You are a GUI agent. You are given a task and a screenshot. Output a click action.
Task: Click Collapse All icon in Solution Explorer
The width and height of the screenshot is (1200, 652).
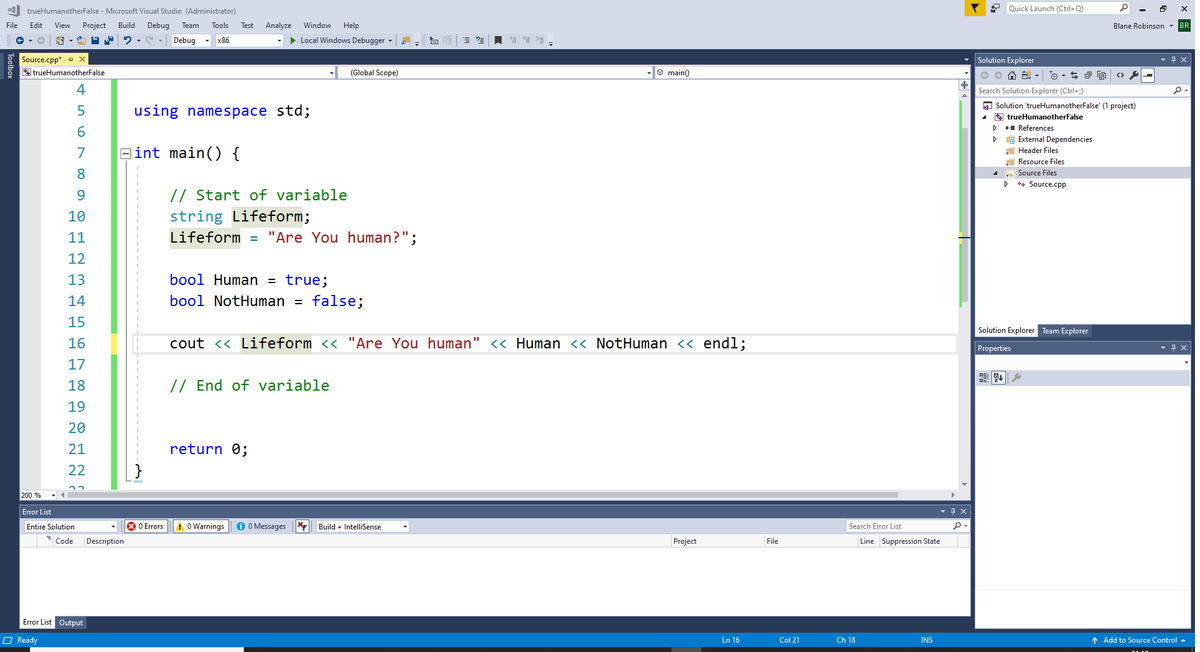[1089, 75]
